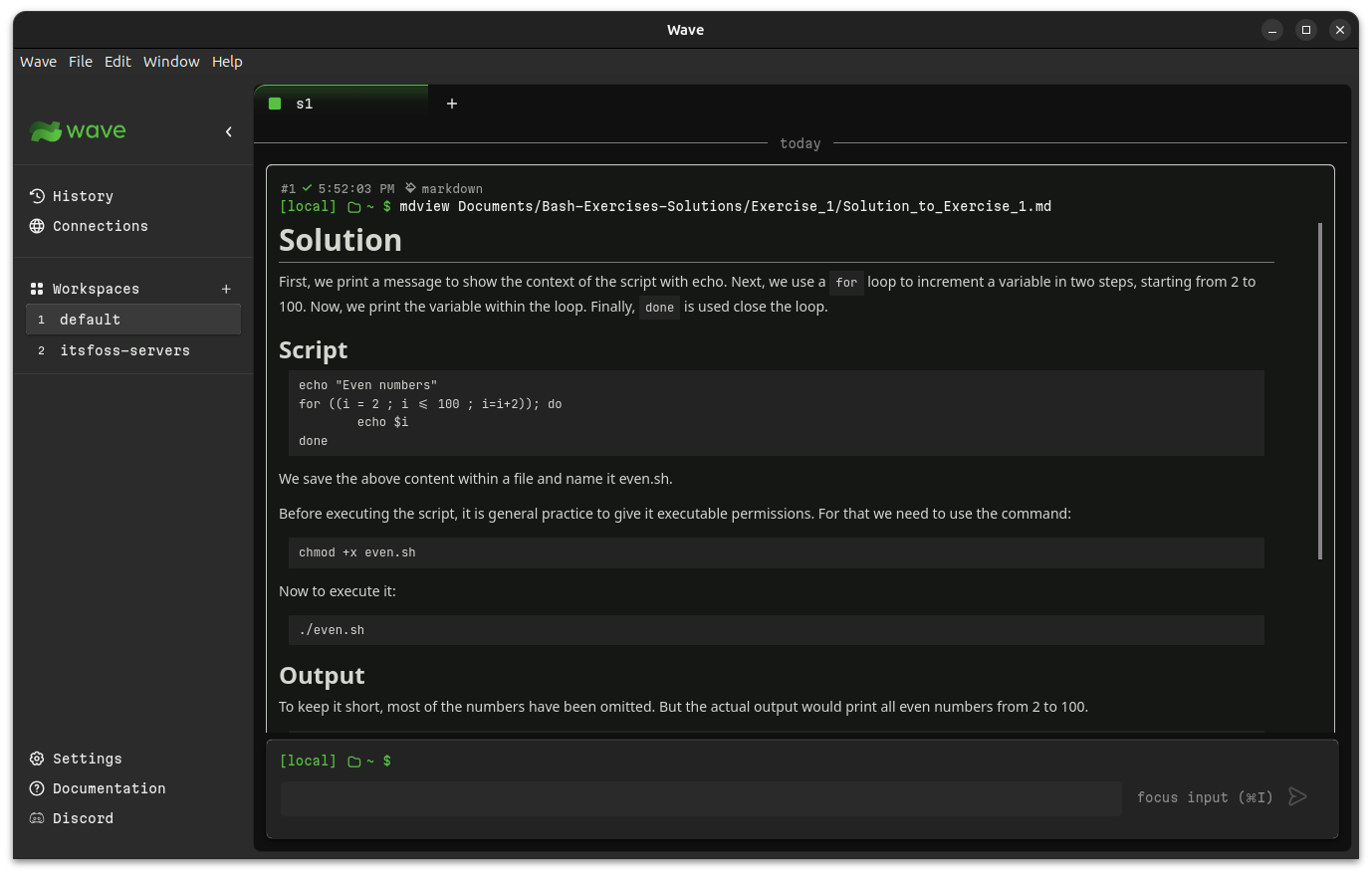
Task: Submit input with the send arrow icon
Action: click(1297, 796)
